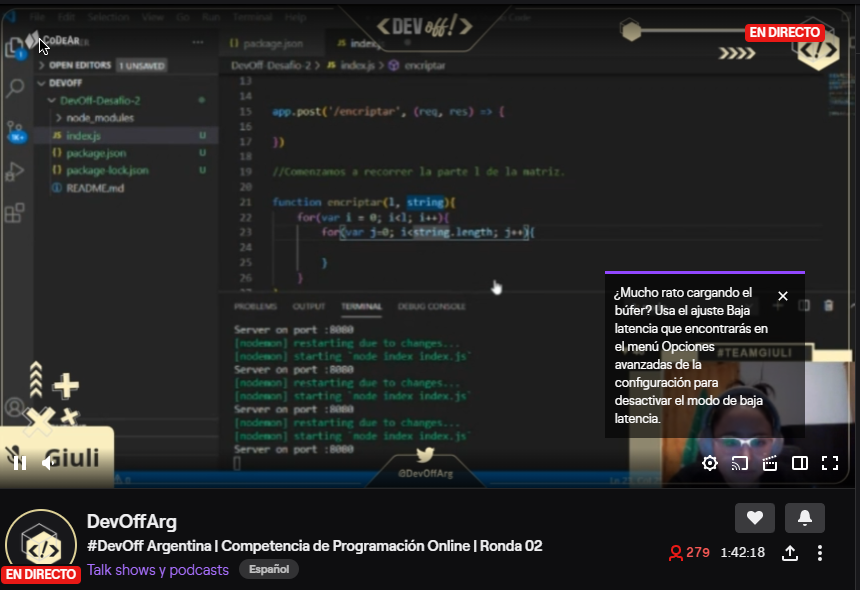Image resolution: width=860 pixels, height=590 pixels.
Task: Expand node_modules folder
Action: tap(100, 118)
